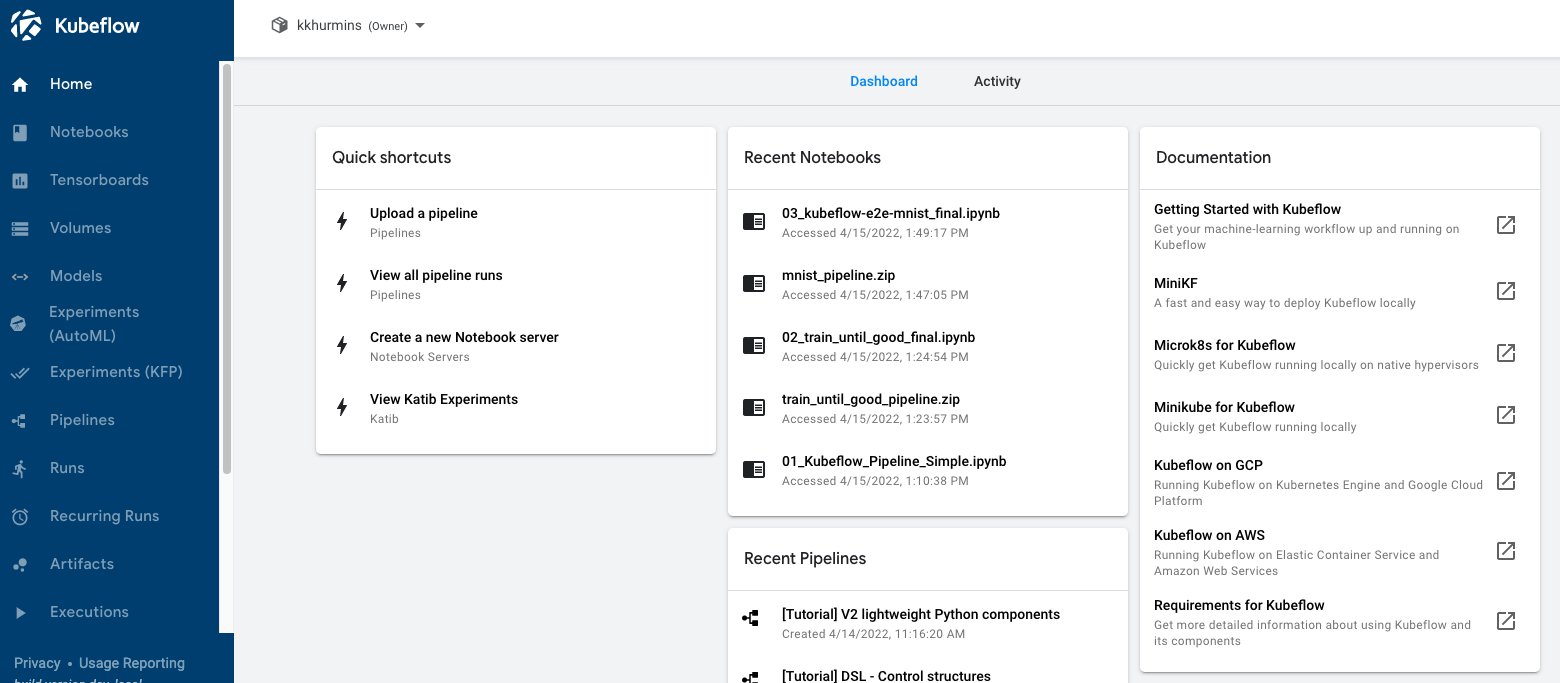This screenshot has width=1560, height=683.
Task: Click the Experiments (AutoML) icon
Action: (x=19, y=324)
